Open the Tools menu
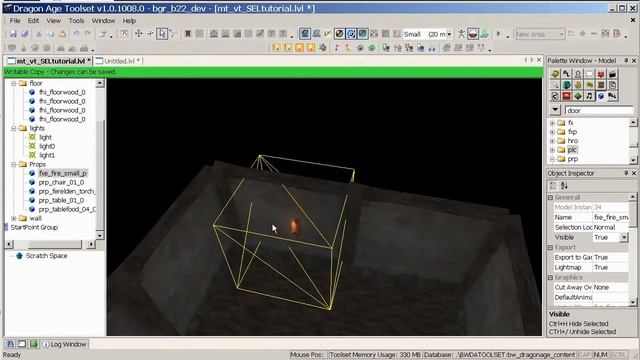 tap(76, 20)
